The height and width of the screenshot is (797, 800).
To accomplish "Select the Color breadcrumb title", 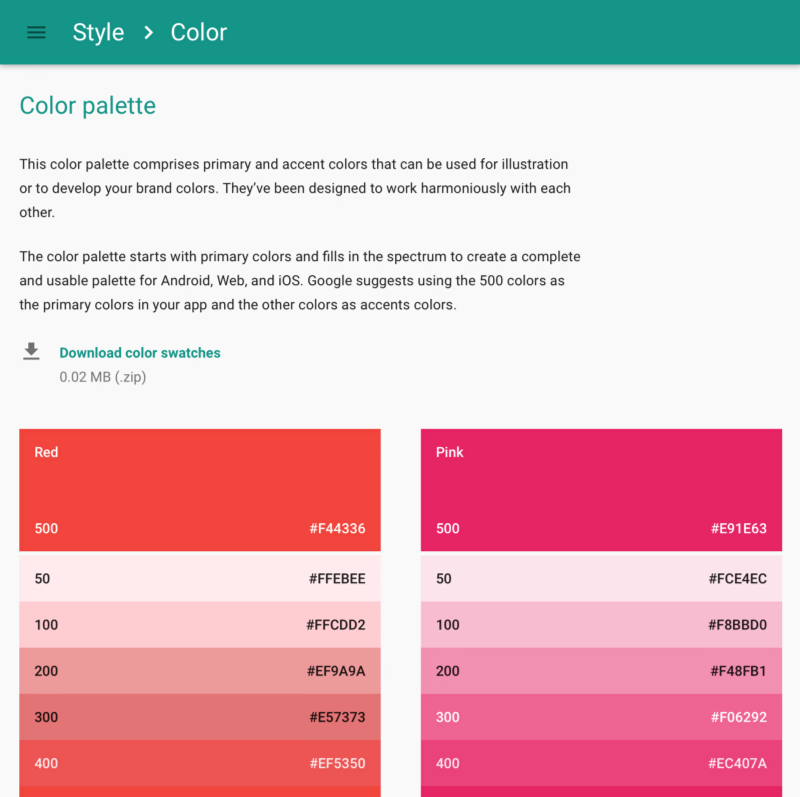I will (x=199, y=32).
